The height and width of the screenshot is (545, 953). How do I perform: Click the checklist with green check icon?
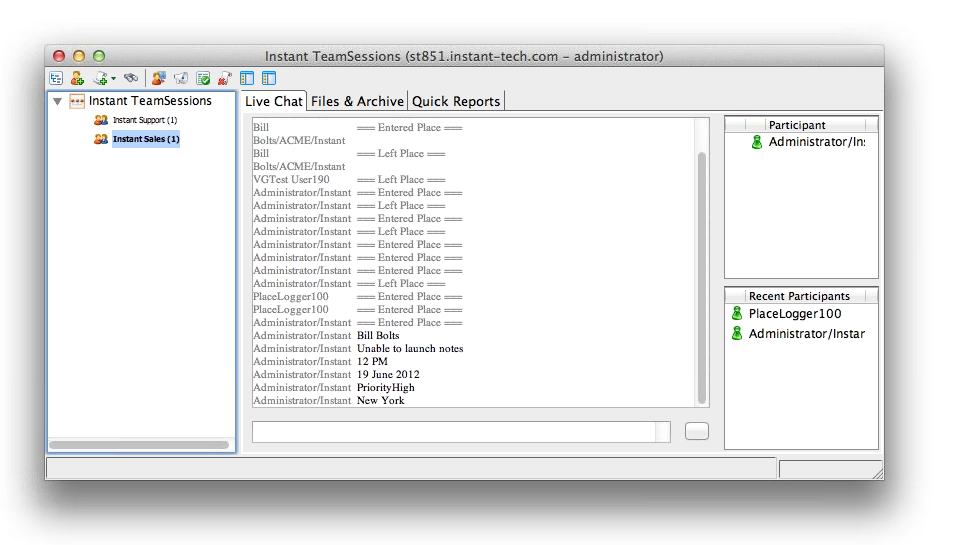click(203, 78)
